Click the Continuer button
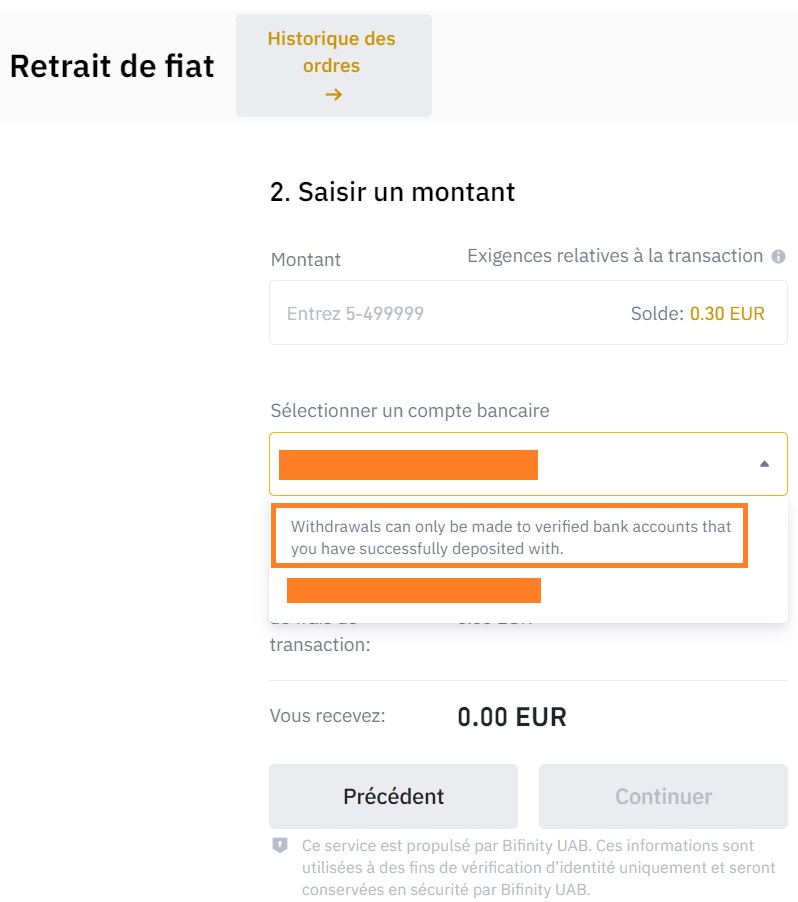Screen dimensions: 798x902 point(662,796)
